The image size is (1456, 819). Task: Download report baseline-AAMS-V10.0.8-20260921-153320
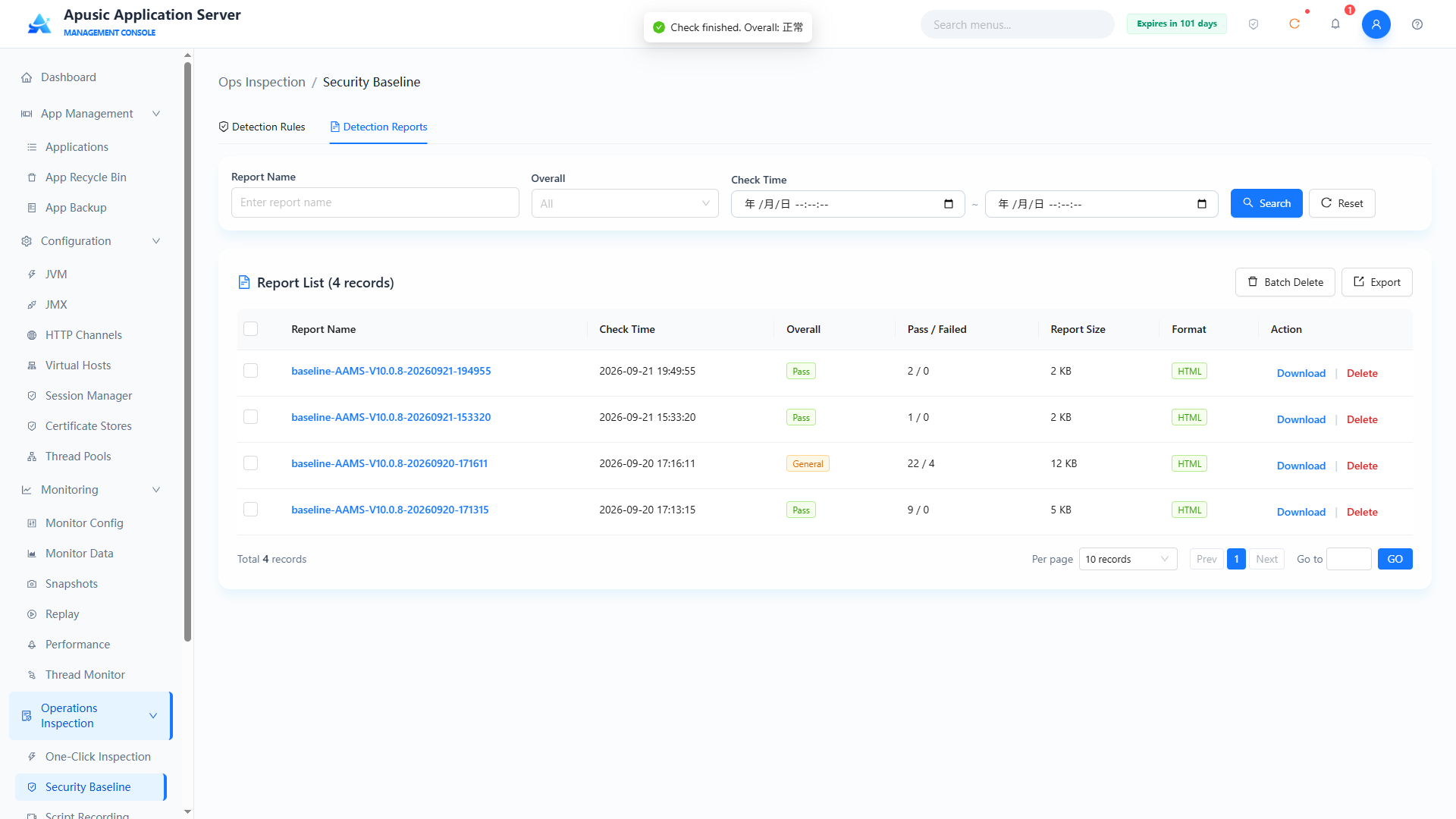coord(1301,419)
